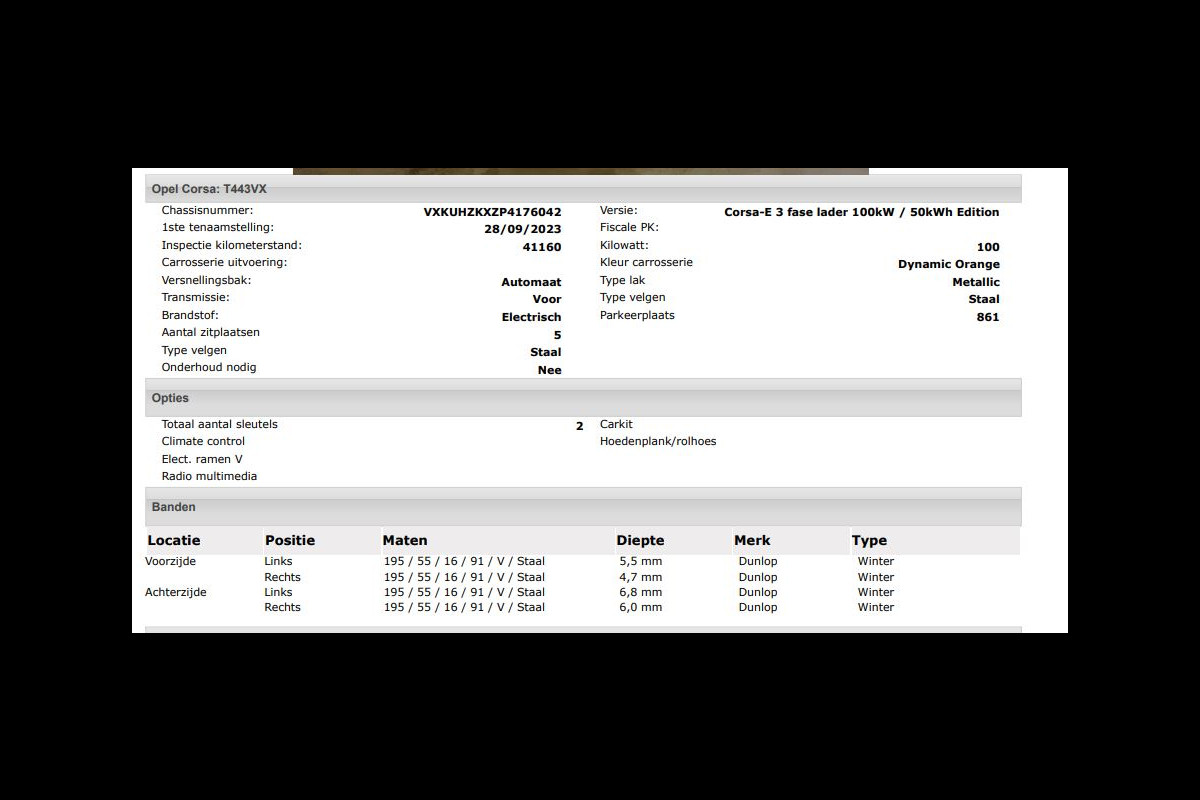
Task: Click the Positie column header
Action: tap(290, 540)
